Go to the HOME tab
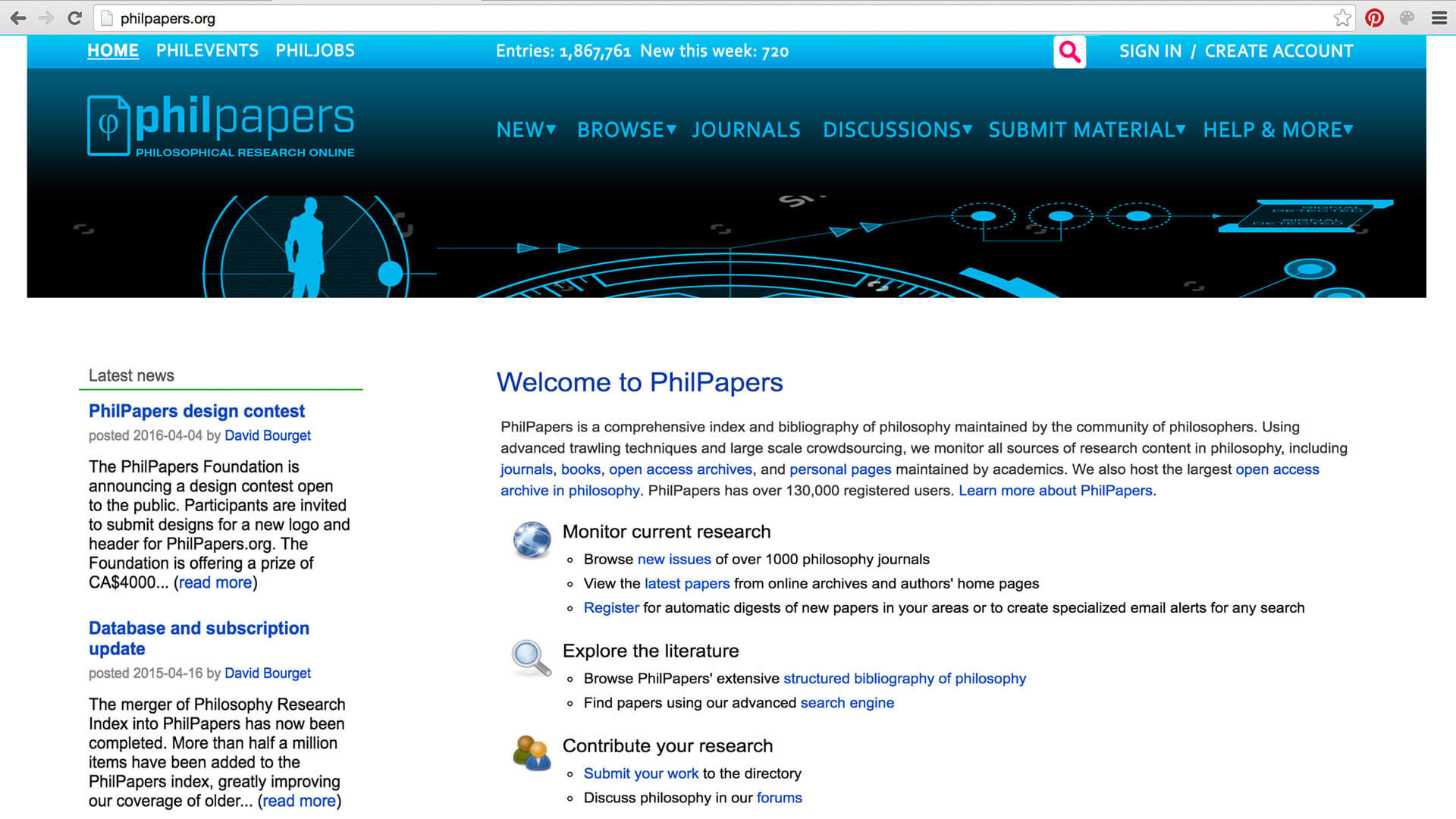The height and width of the screenshot is (819, 1456). point(113,51)
